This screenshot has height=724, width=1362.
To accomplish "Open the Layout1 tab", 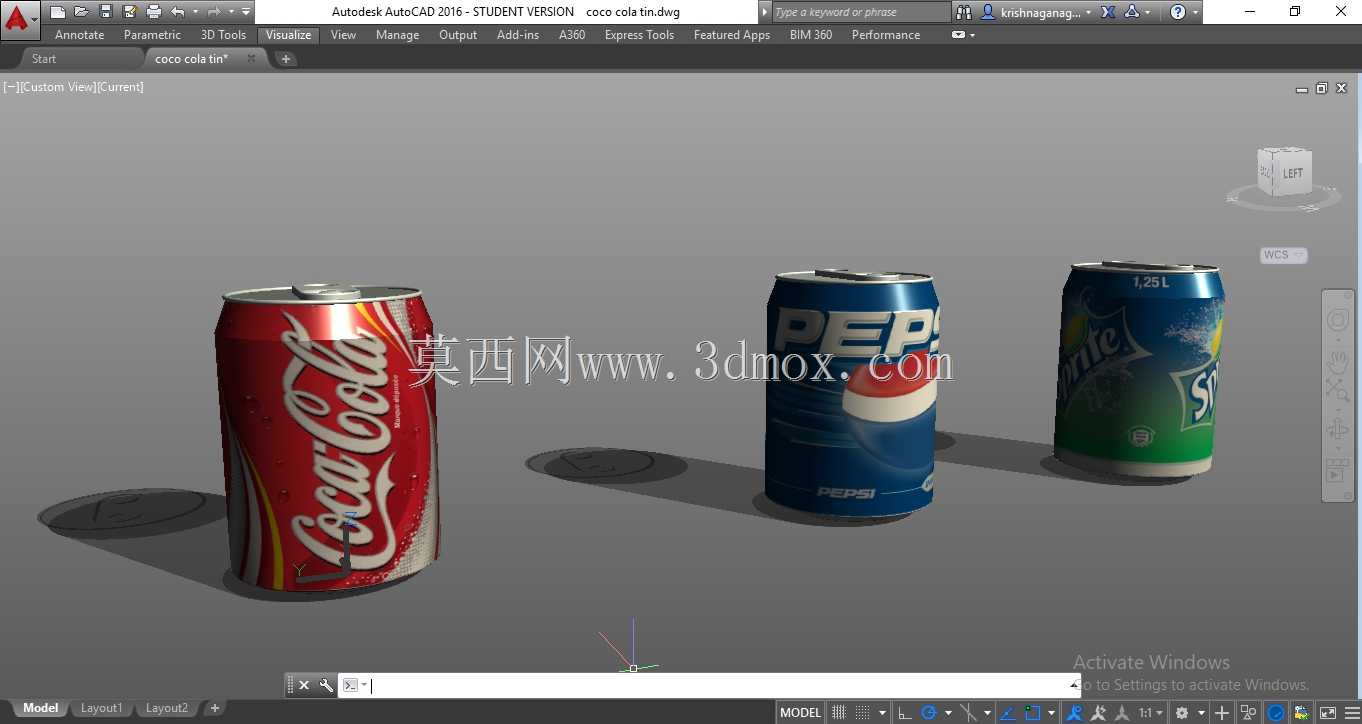I will tap(101, 708).
